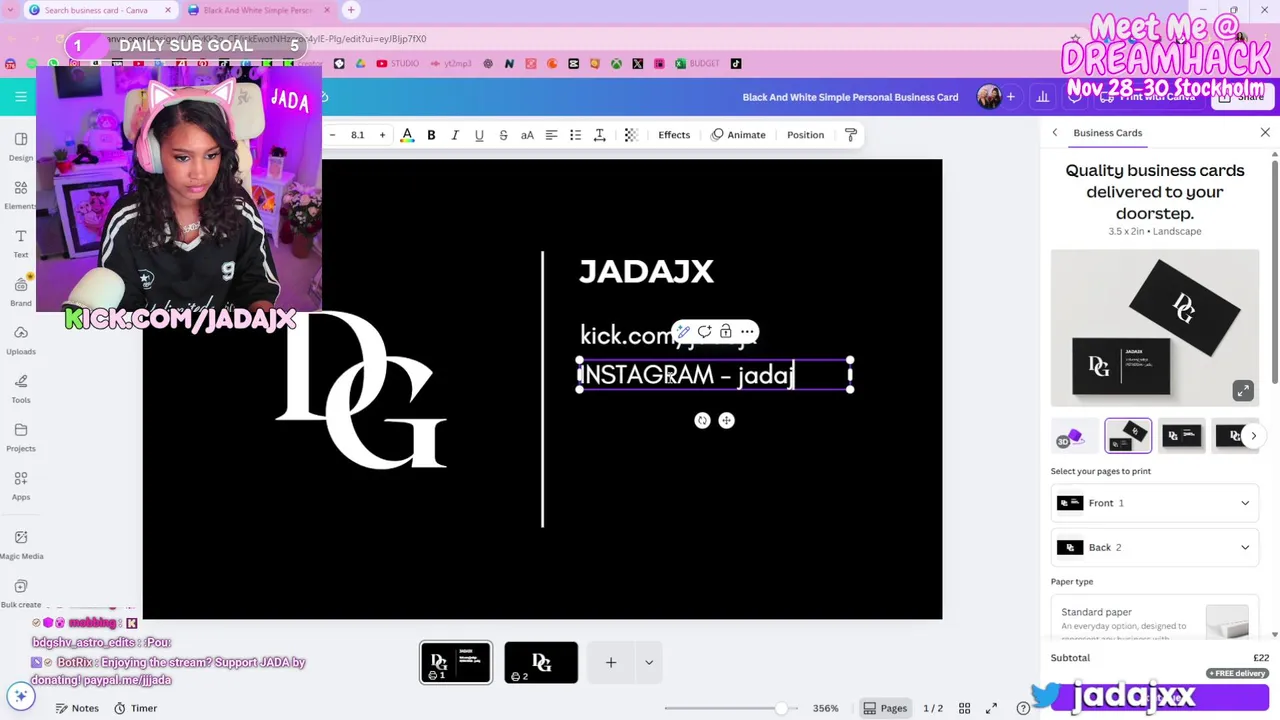This screenshot has height=720, width=1280.
Task: Open more options on floating toolbar
Action: (747, 332)
